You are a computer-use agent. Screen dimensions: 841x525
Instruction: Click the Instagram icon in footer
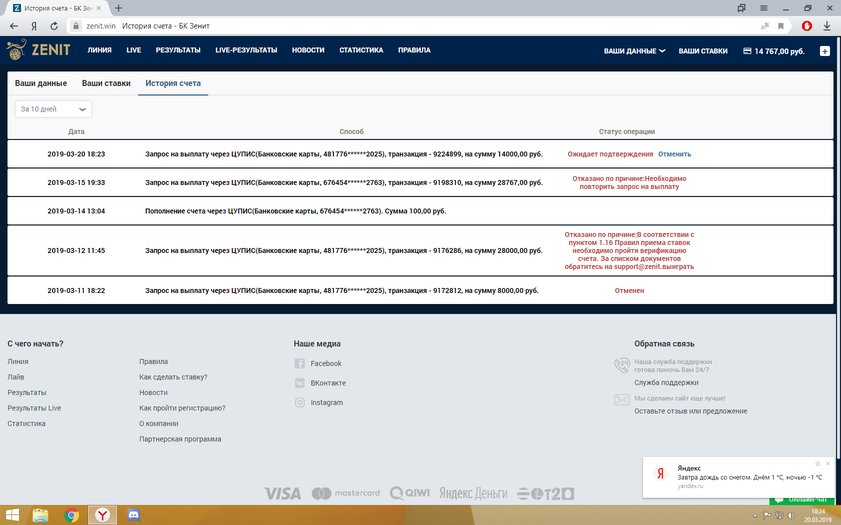(299, 402)
